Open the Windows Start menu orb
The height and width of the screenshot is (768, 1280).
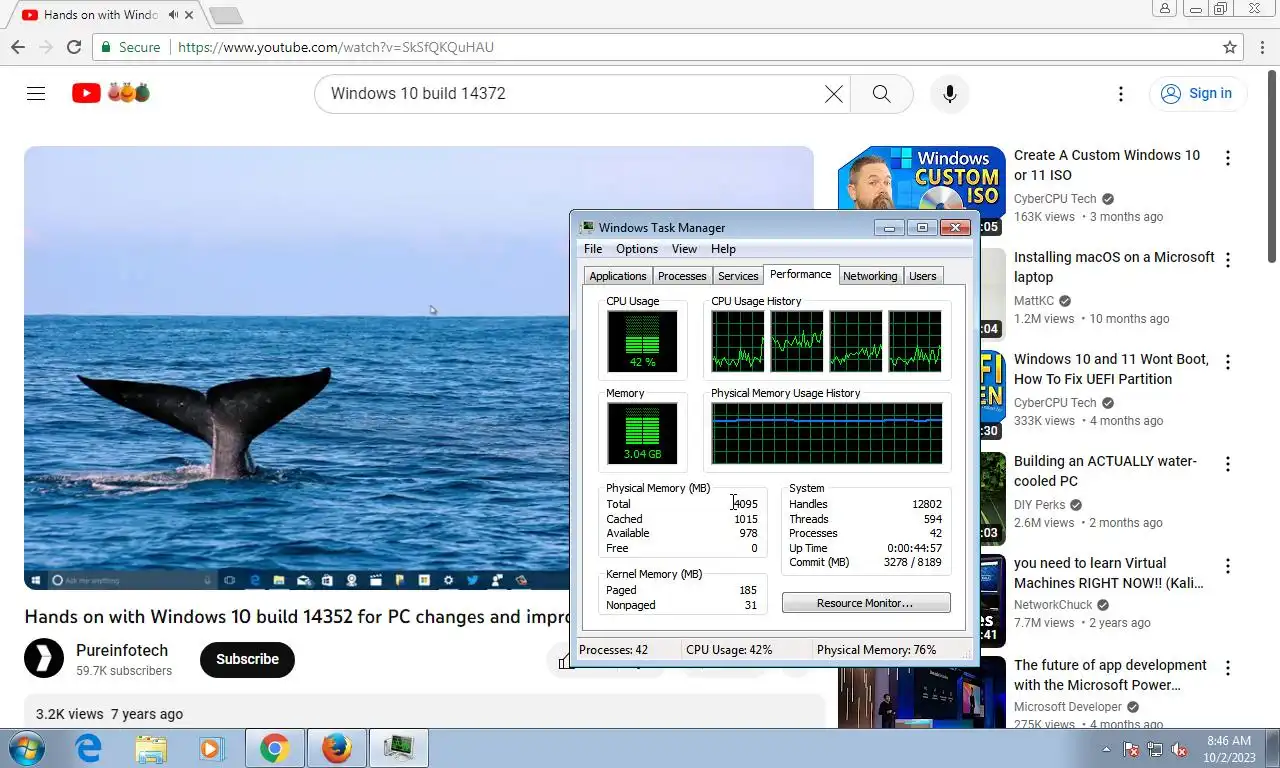point(27,748)
